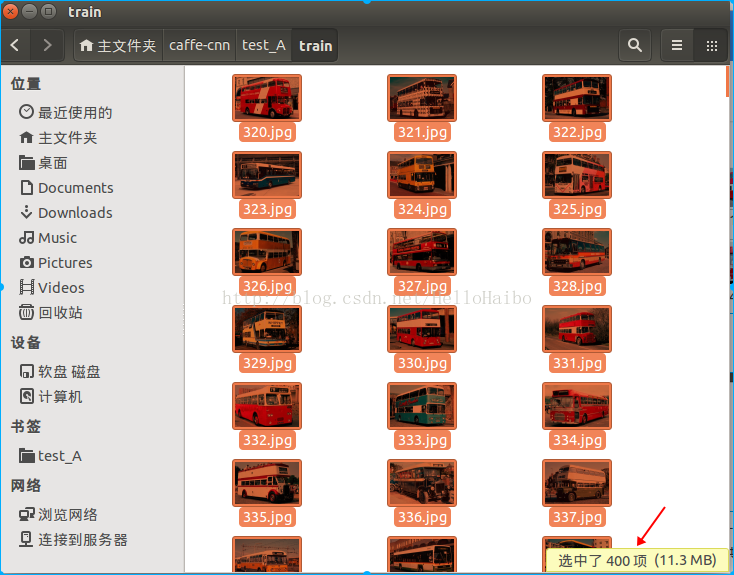Open 桌面 in the sidebar
Viewport: 734px width, 575px height.
point(93,163)
